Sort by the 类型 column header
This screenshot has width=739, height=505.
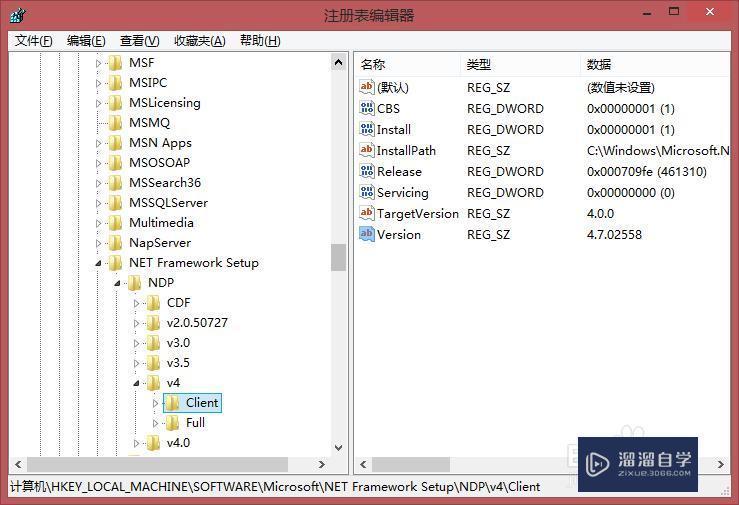coord(520,65)
